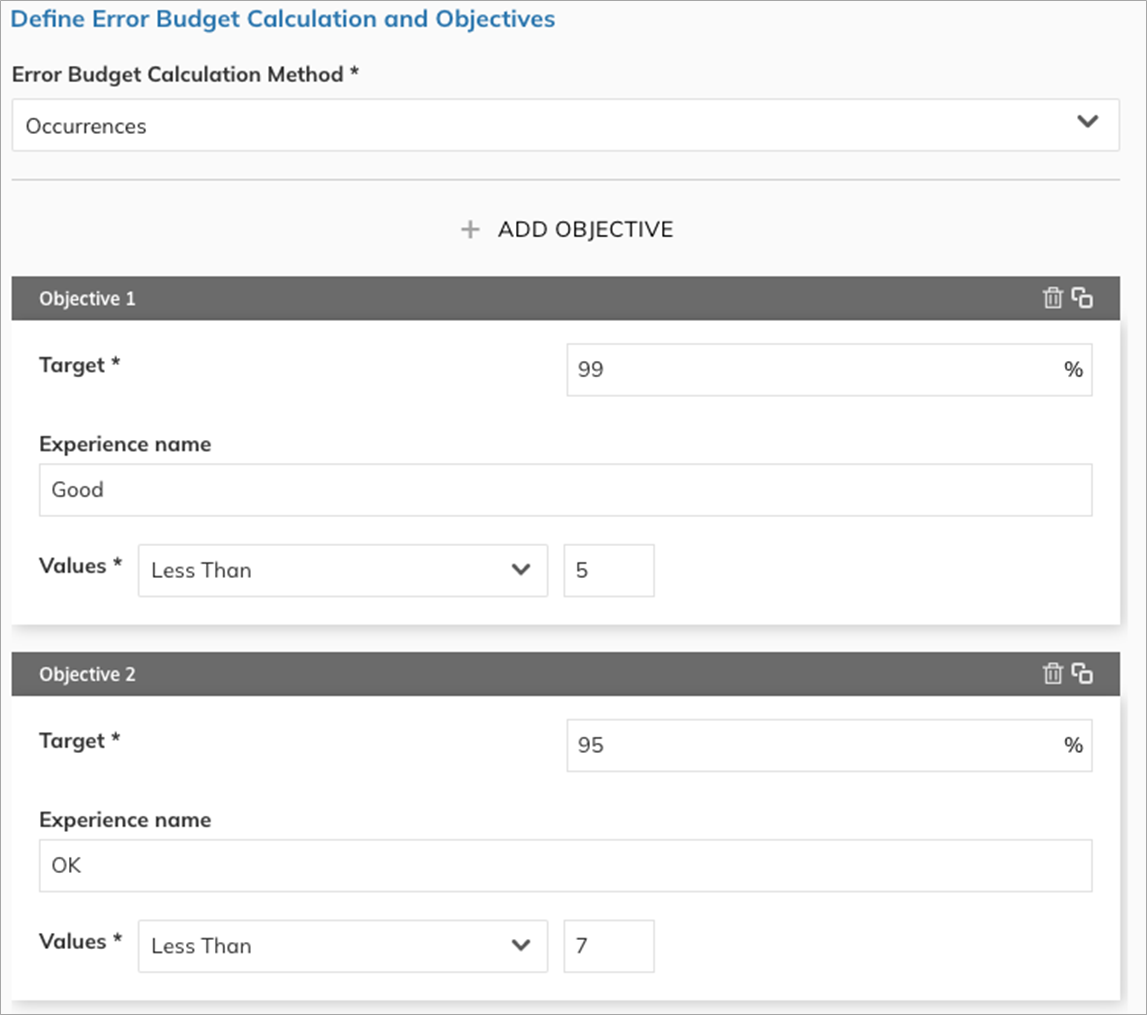Open the Error Budget Calculation Method dropdown

coord(565,125)
